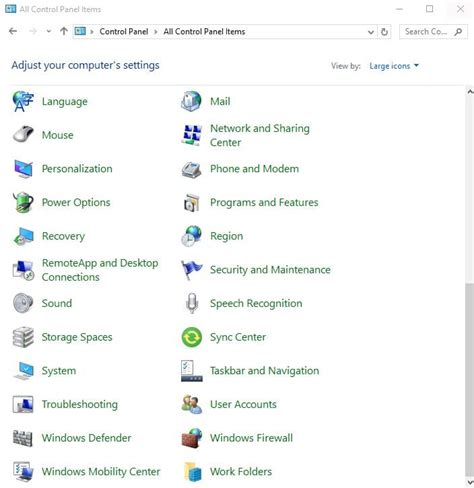Open the Speech Recognition microphone icon
474x488 pixels.
click(192, 303)
